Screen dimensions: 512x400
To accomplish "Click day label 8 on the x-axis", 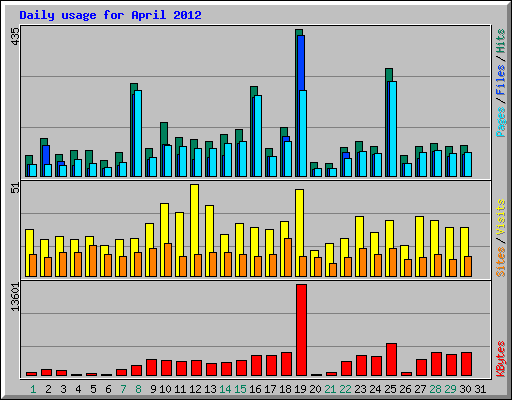I will pyautogui.click(x=138, y=389).
